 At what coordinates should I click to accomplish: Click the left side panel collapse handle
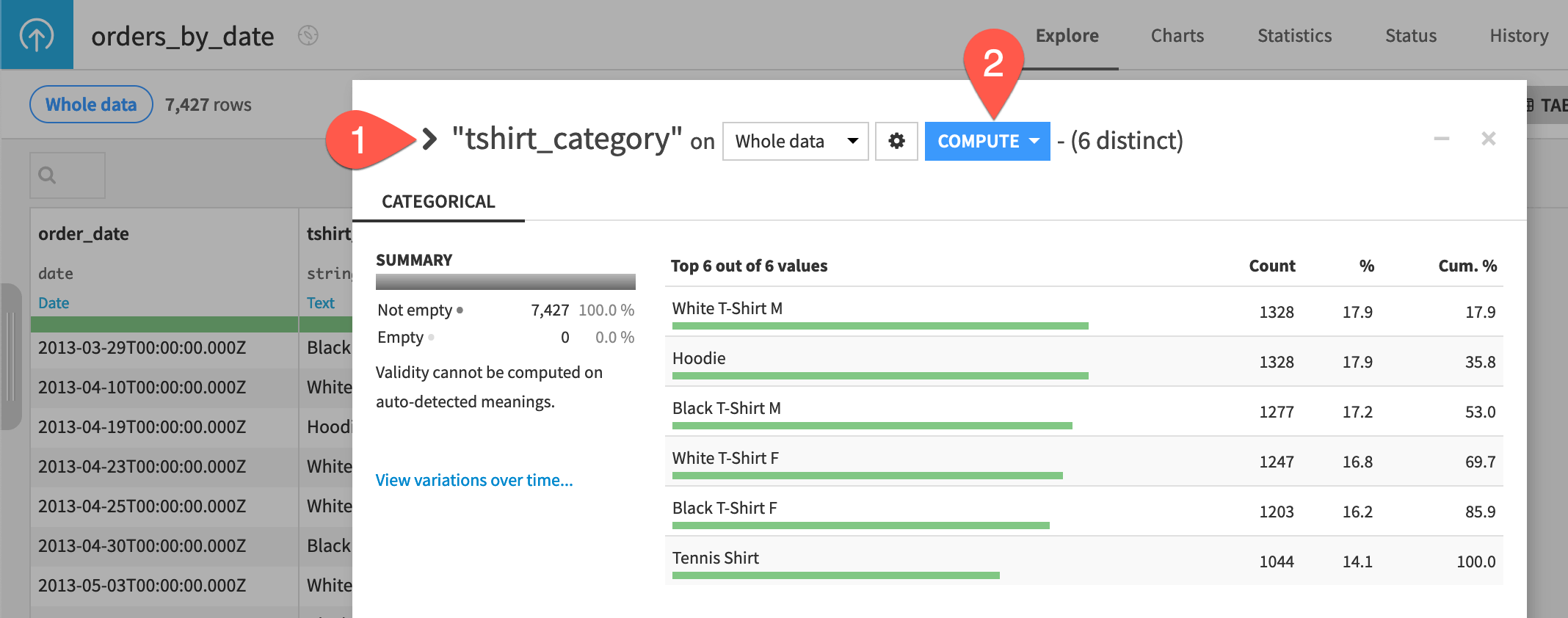coord(10,357)
